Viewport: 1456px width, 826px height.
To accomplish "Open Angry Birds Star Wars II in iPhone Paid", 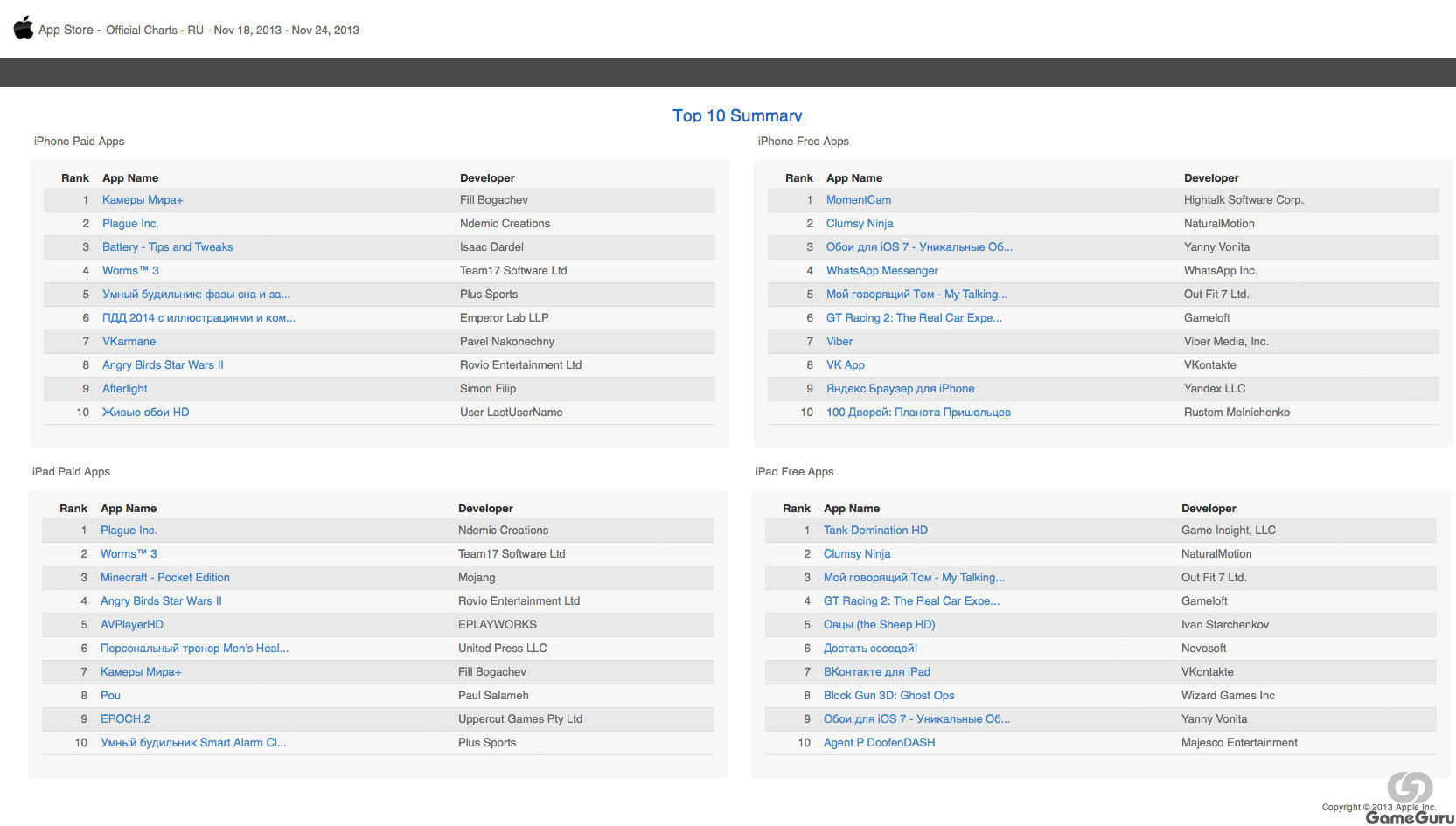I will (x=163, y=365).
